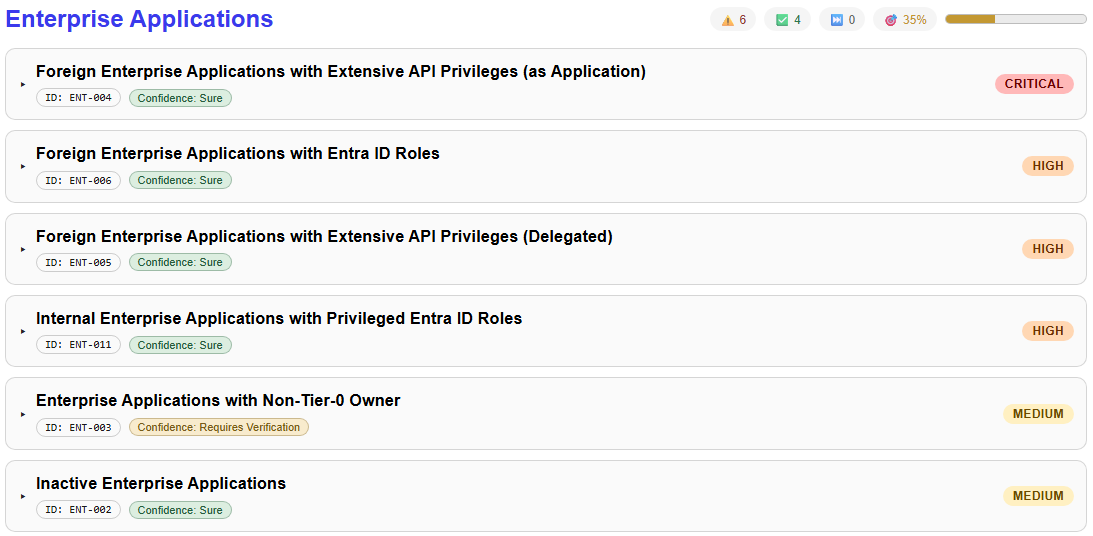Click the target score icon
The width and height of the screenshot is (1093, 536).
pos(891,20)
